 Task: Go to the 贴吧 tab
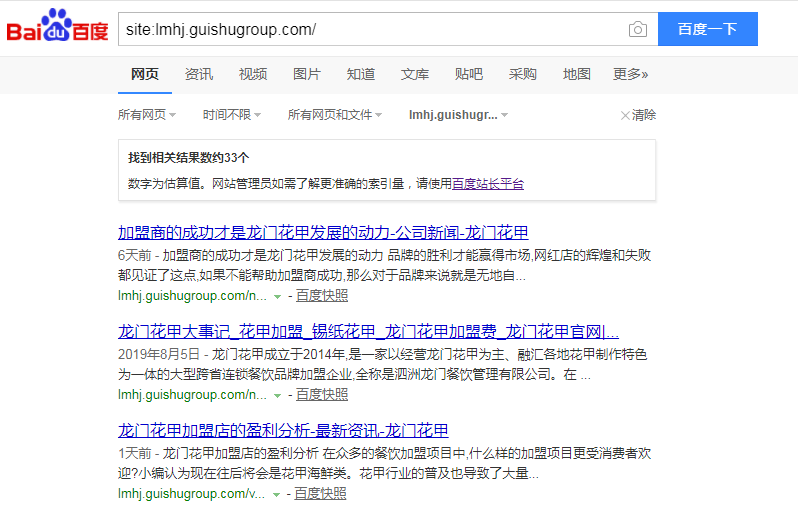click(x=469, y=74)
